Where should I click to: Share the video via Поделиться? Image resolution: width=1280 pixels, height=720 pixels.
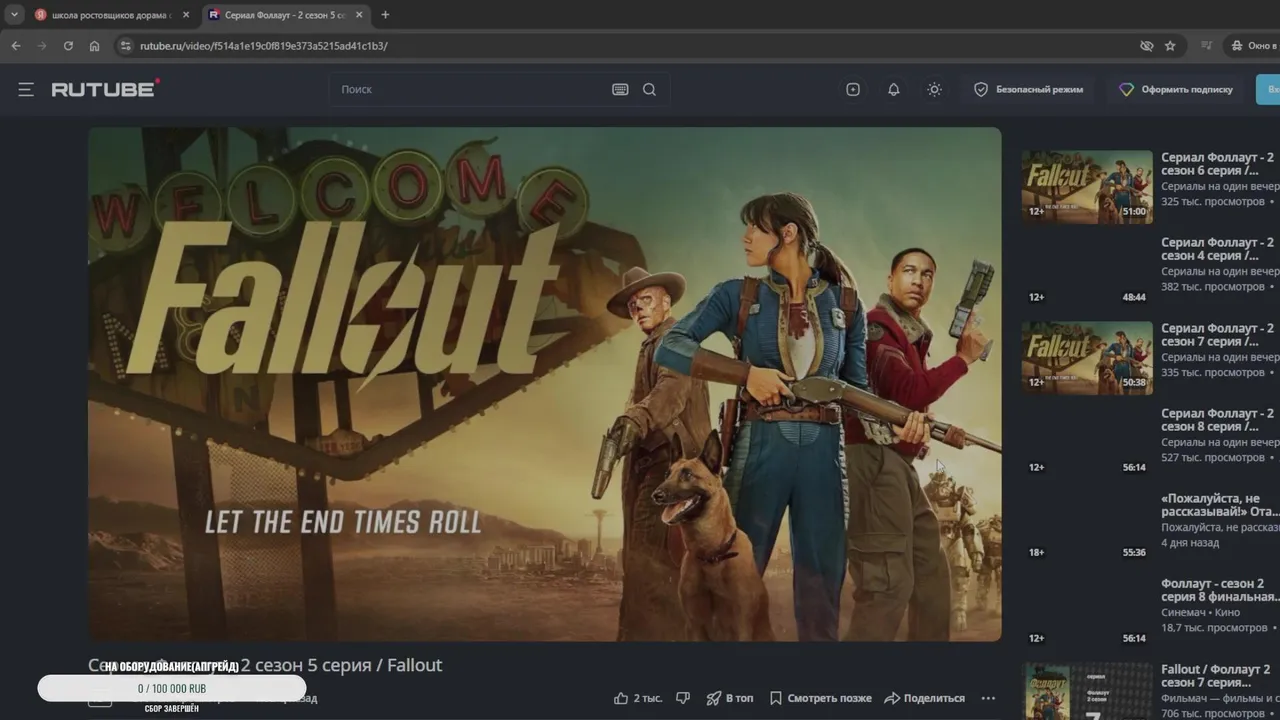pos(925,698)
